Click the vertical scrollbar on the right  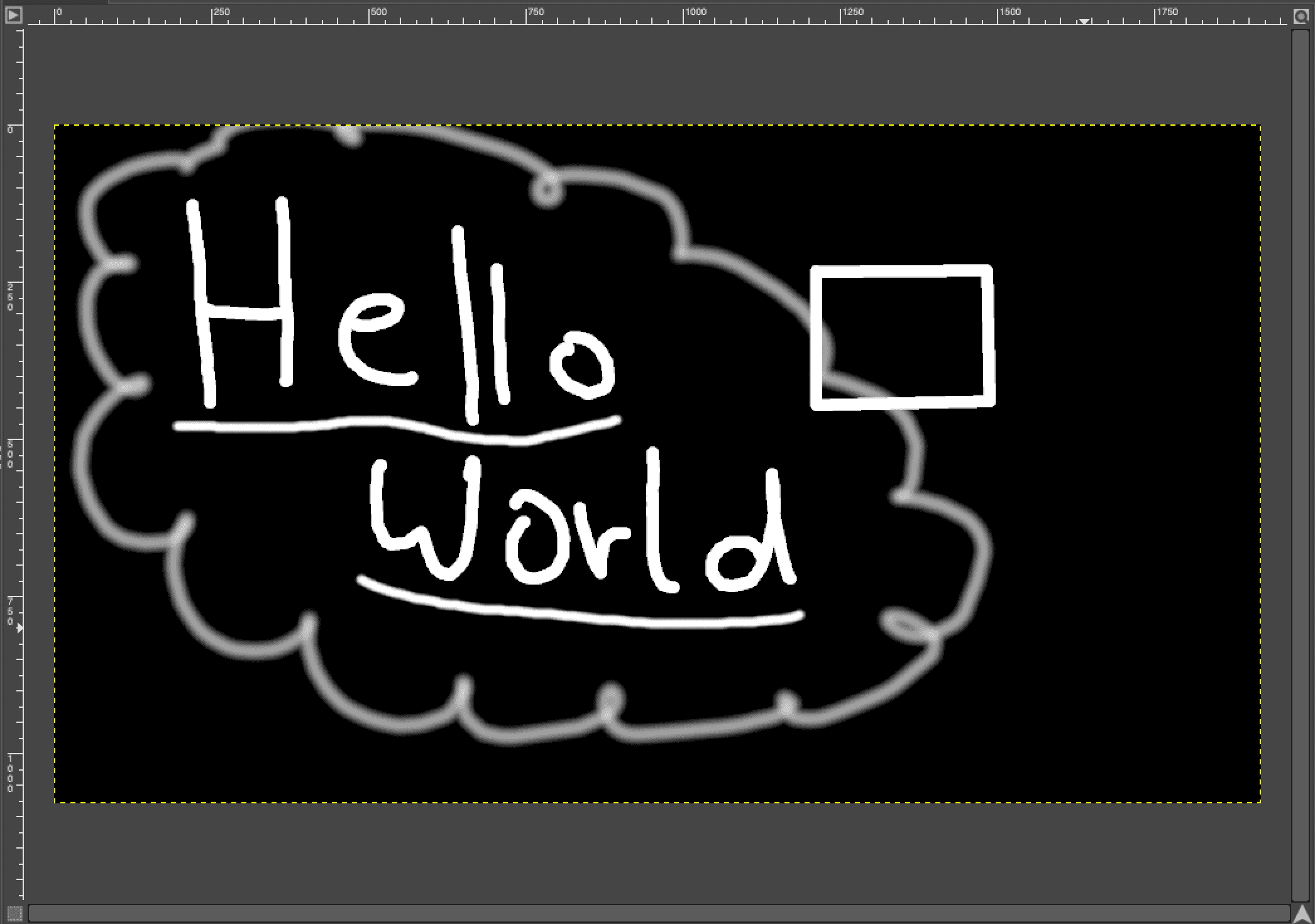pos(1300,464)
